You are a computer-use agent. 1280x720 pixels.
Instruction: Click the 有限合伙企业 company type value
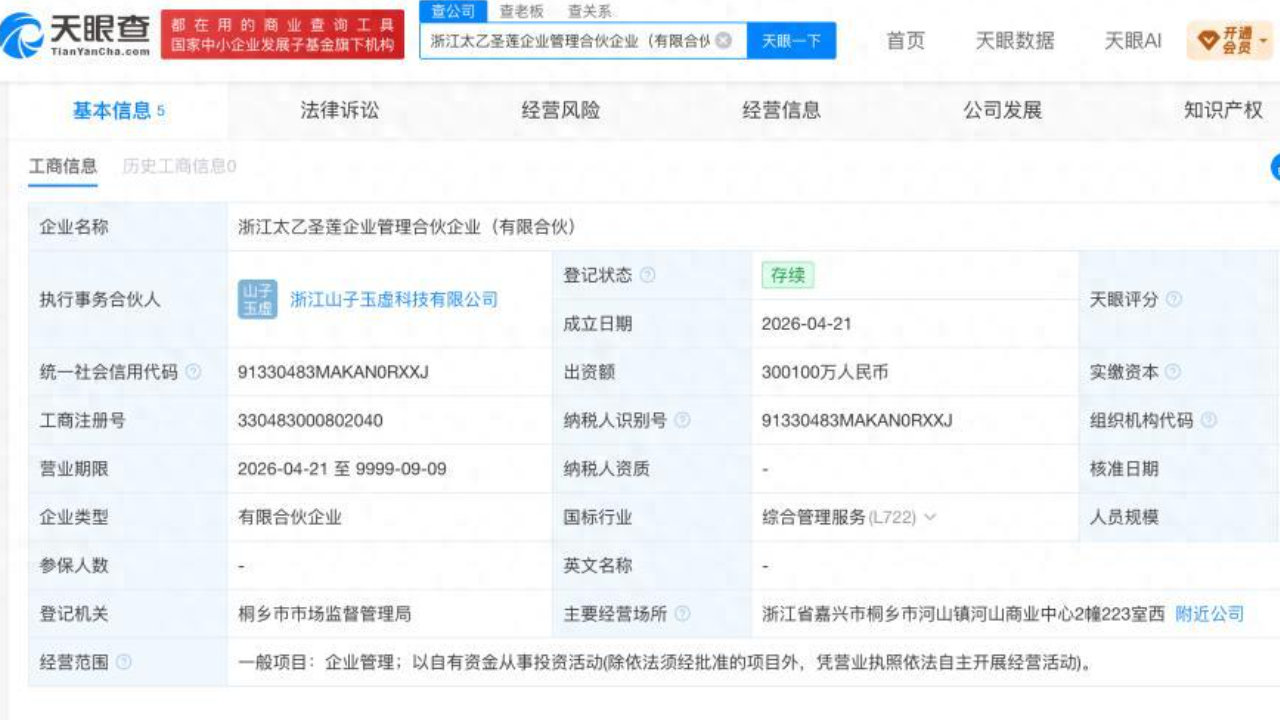(x=290, y=517)
